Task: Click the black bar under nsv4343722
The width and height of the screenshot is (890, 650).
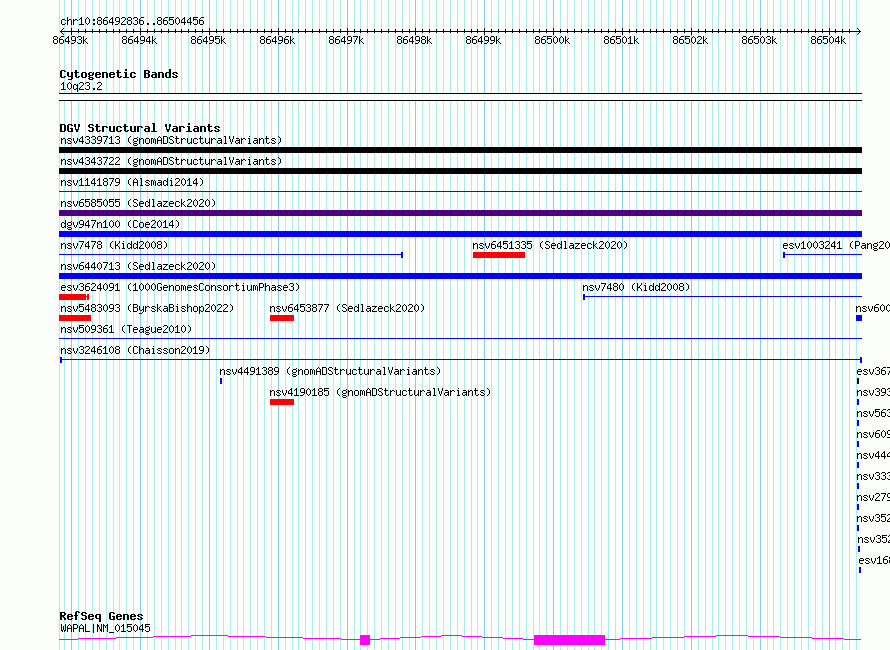Action: (460, 171)
